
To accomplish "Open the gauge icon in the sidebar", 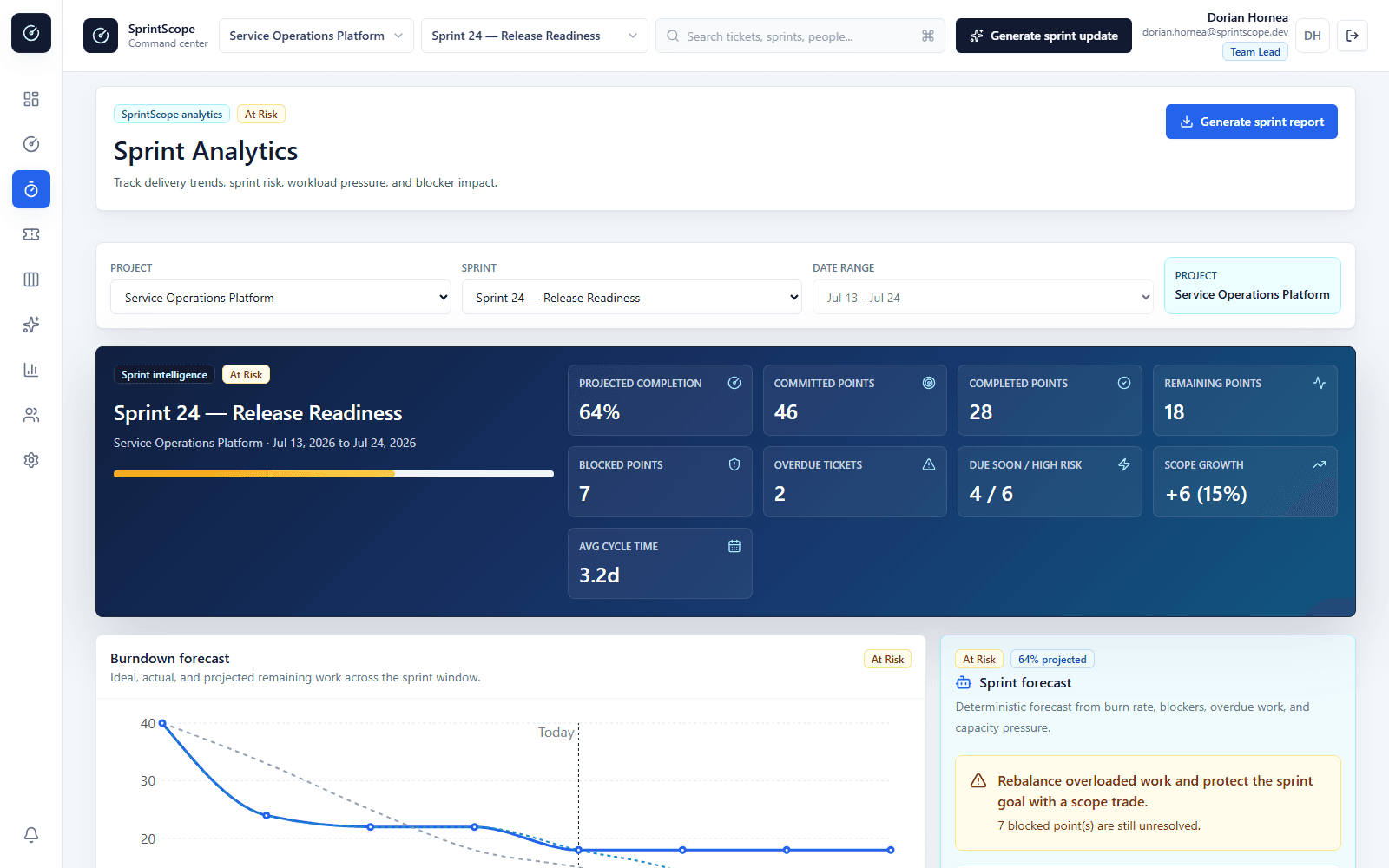I will pyautogui.click(x=31, y=144).
